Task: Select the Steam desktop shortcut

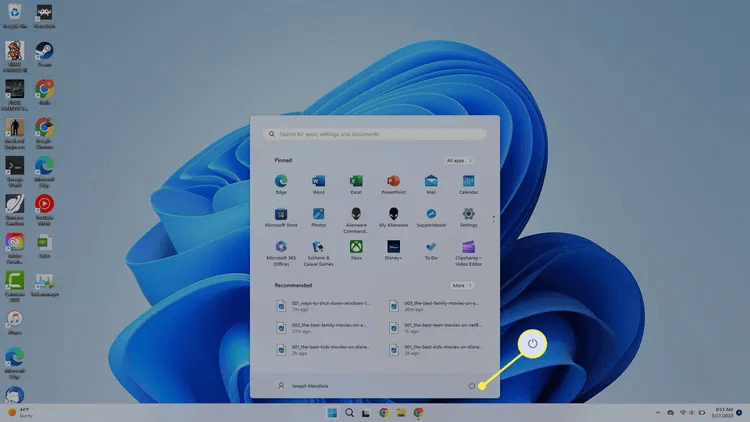Action: click(x=44, y=54)
